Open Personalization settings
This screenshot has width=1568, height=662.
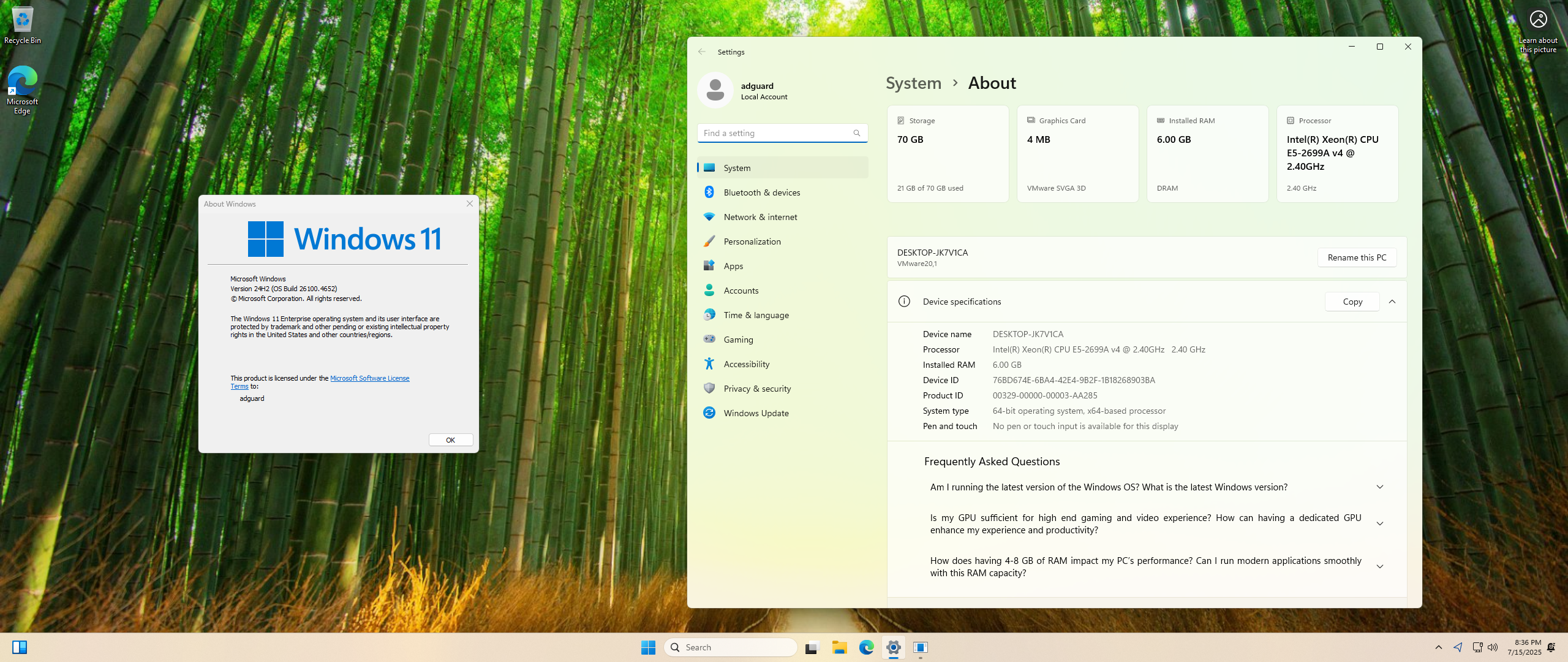pos(783,242)
